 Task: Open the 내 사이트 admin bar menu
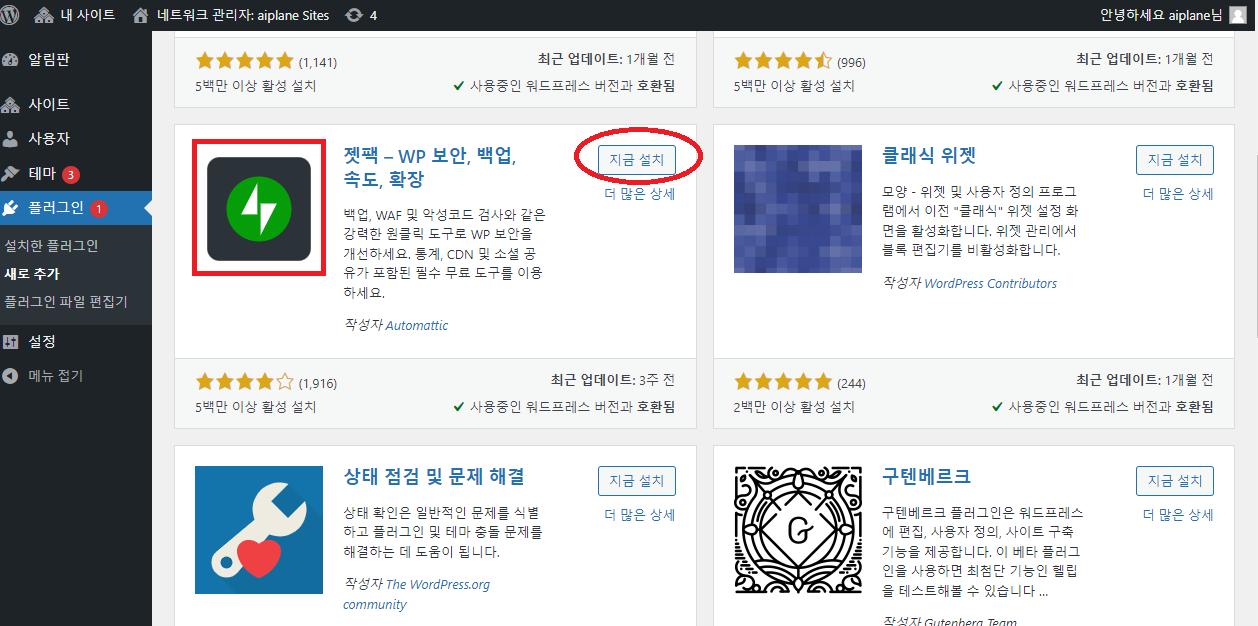pyautogui.click(x=75, y=15)
